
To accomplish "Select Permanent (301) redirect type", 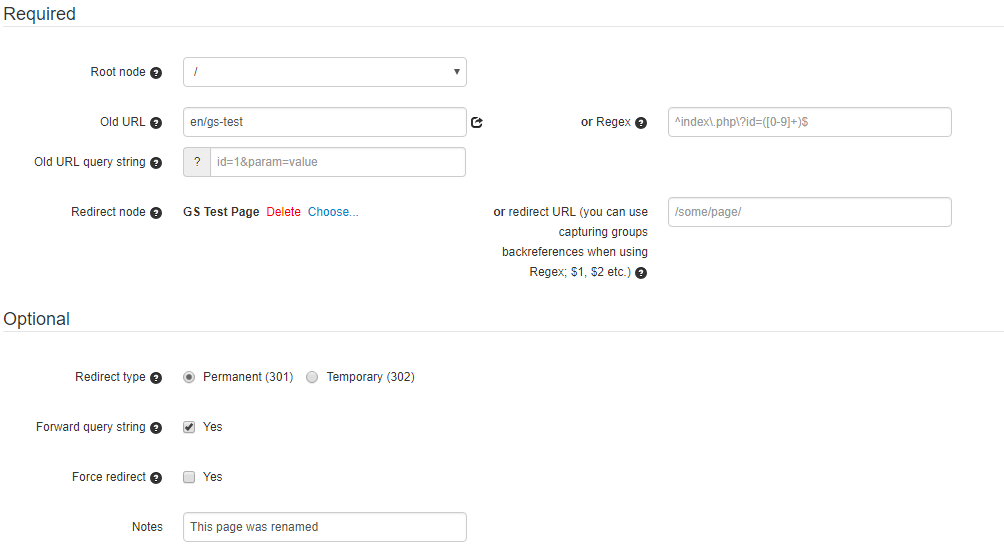I will coord(189,377).
